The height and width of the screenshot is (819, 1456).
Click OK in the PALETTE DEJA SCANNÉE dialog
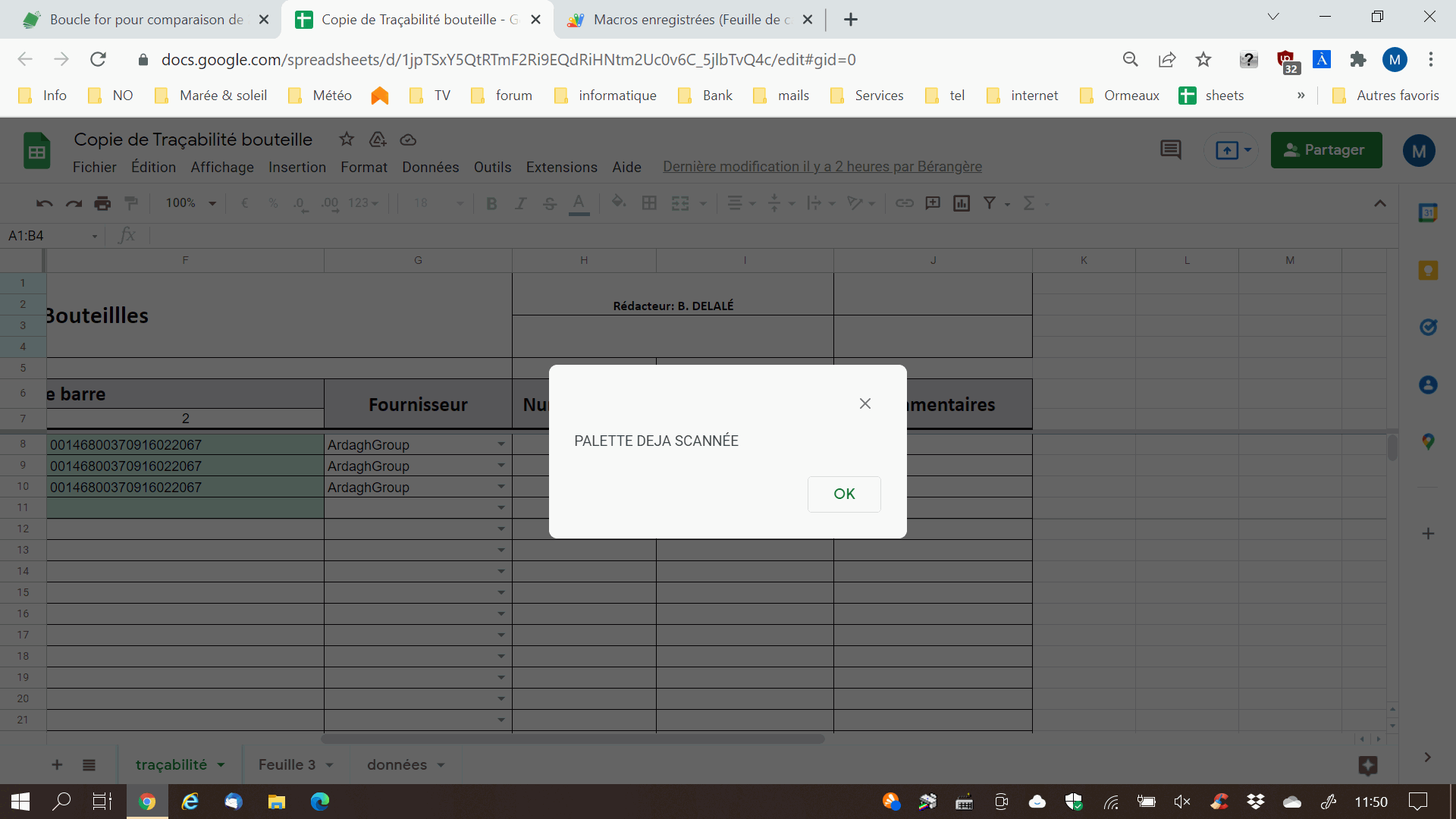tap(843, 494)
